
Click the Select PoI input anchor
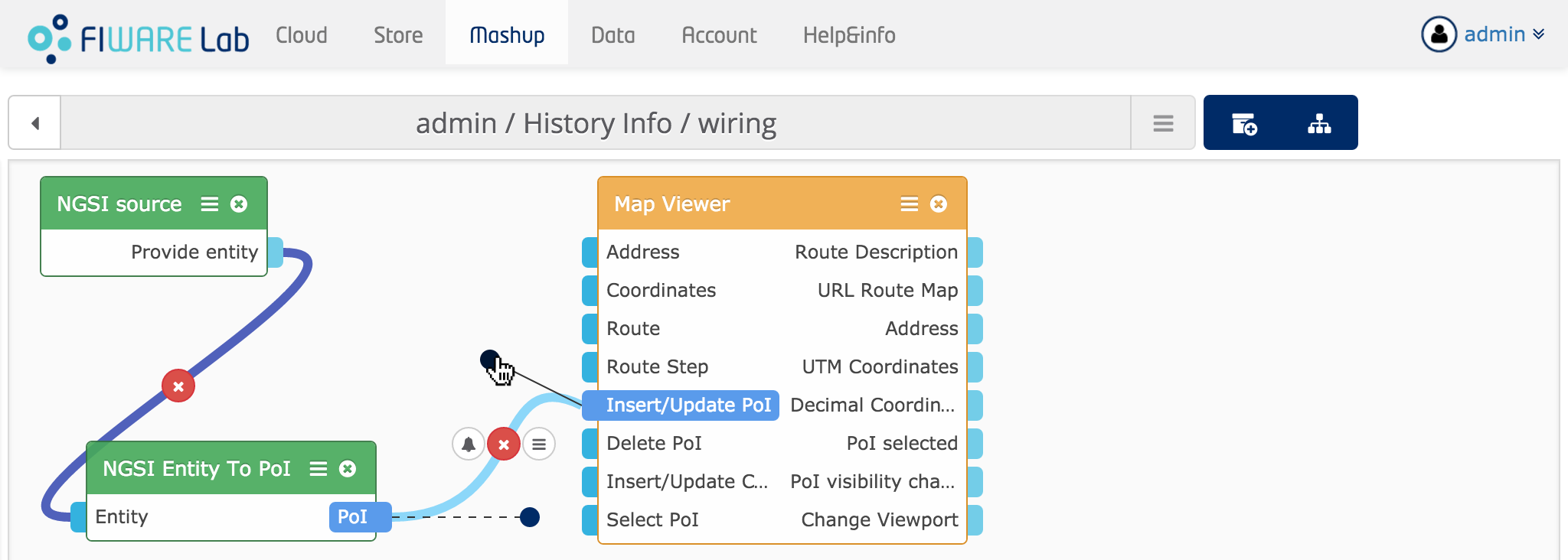click(590, 520)
